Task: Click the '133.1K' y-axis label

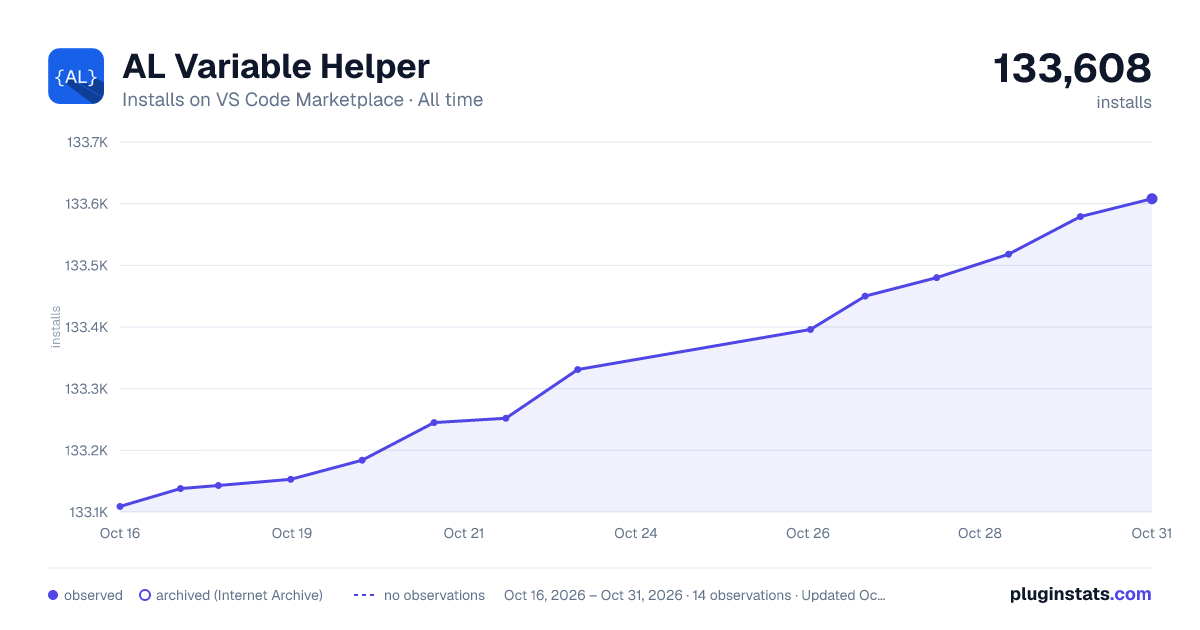Action: coord(87,512)
